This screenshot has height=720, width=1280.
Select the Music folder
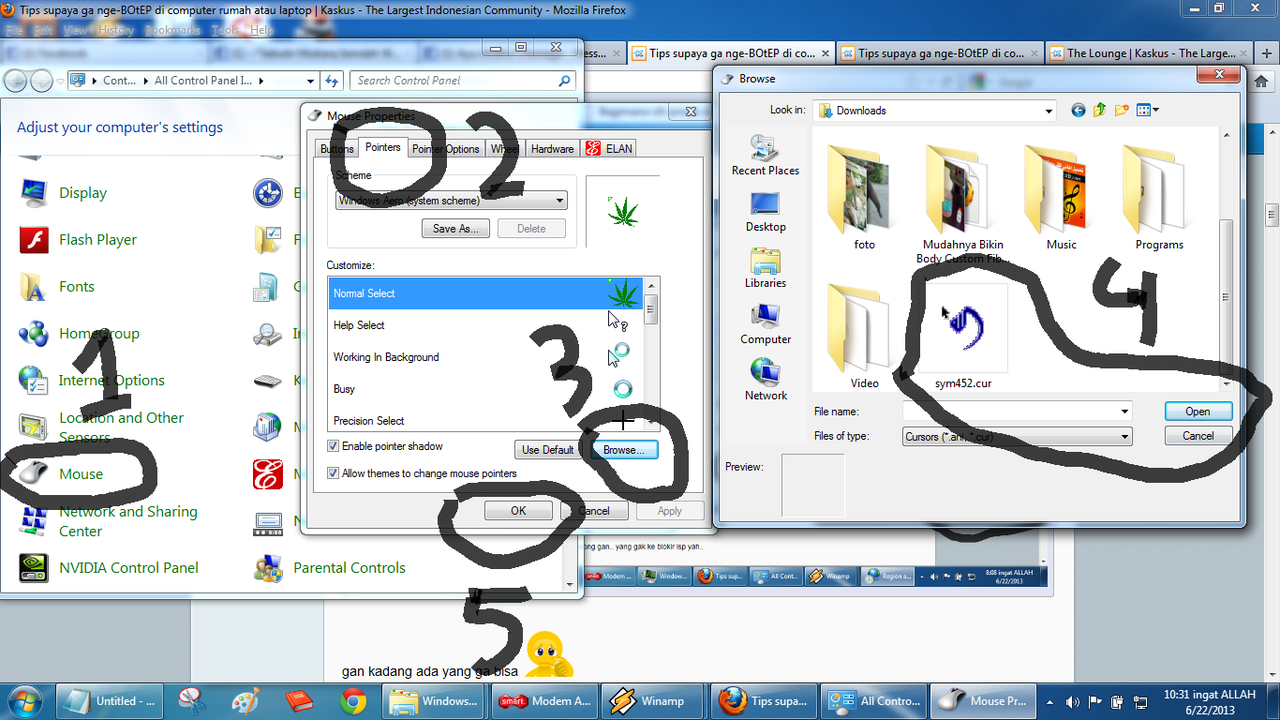1061,197
